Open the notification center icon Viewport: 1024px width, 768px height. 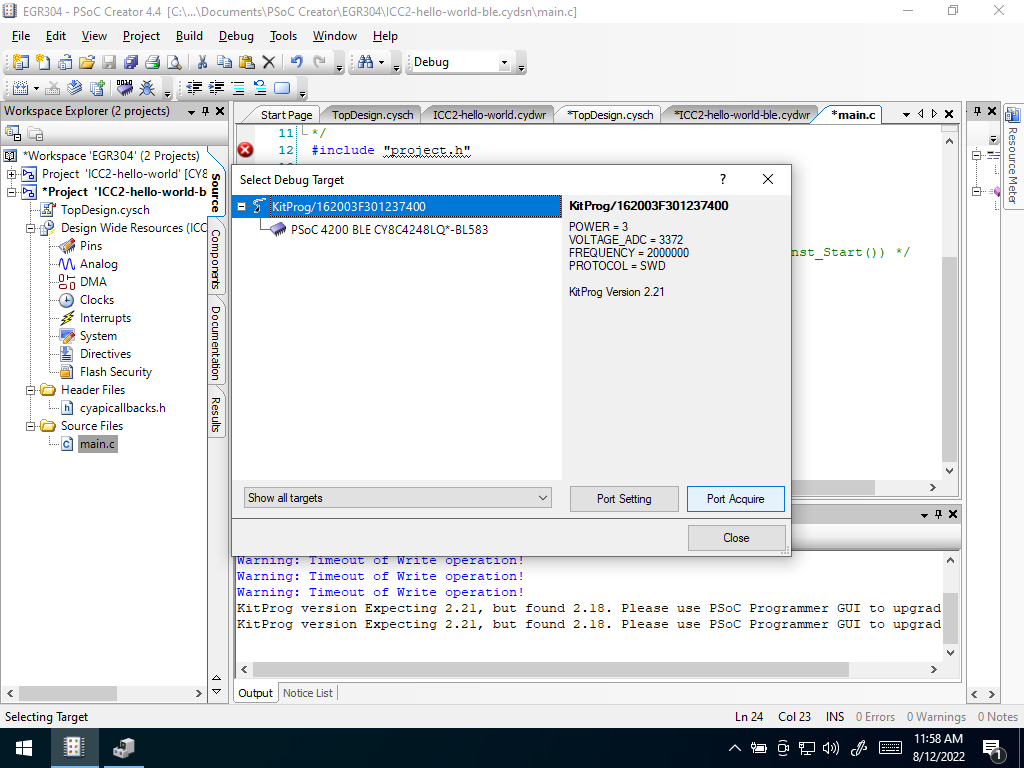coord(992,749)
